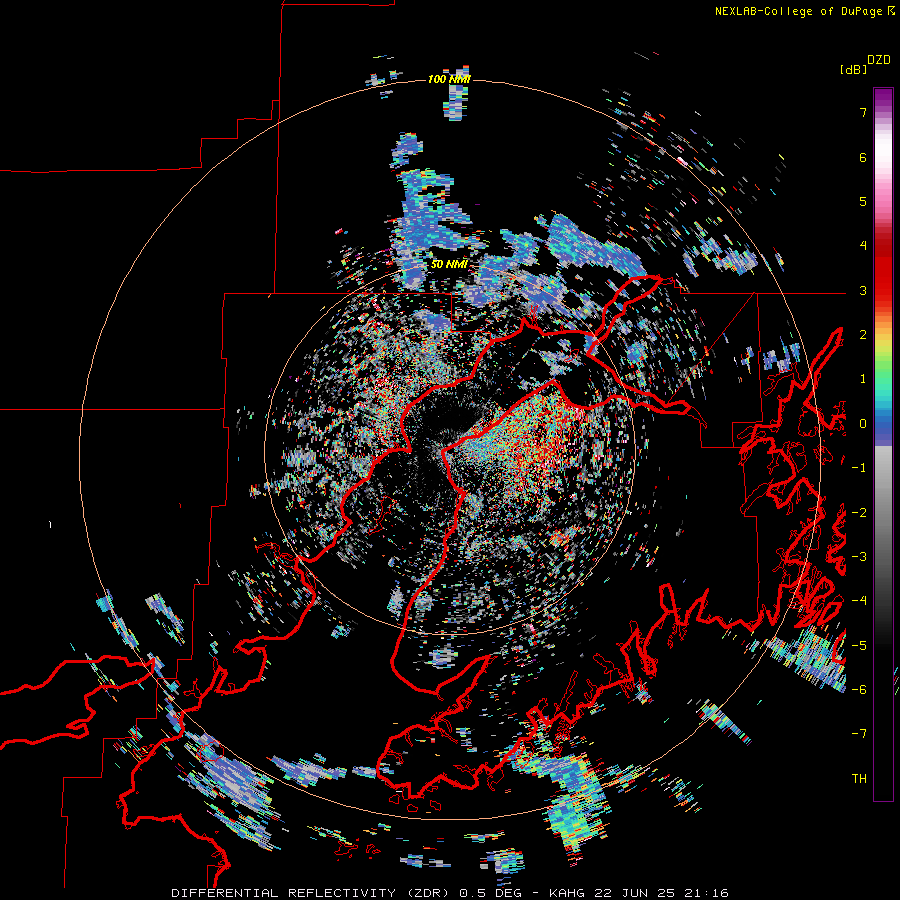This screenshot has height=900, width=900.
Task: Click the 6 value on the dB scale
Action: pos(863,157)
